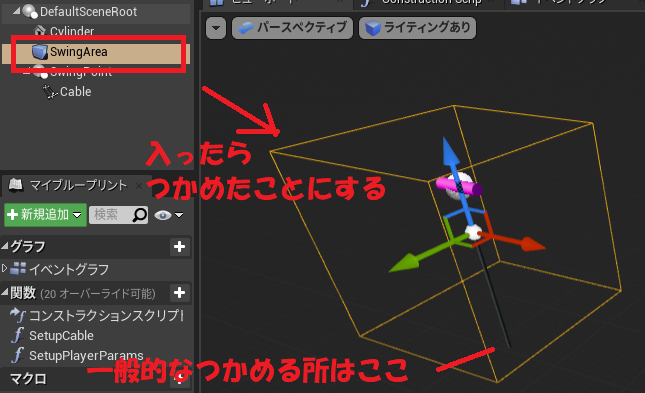
Task: Click the magnifying glass search icon
Action: pyautogui.click(x=139, y=215)
